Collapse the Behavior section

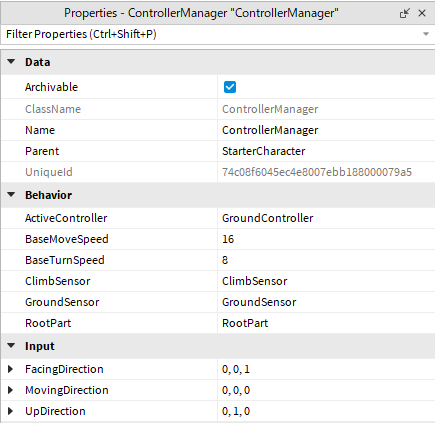coord(11,195)
